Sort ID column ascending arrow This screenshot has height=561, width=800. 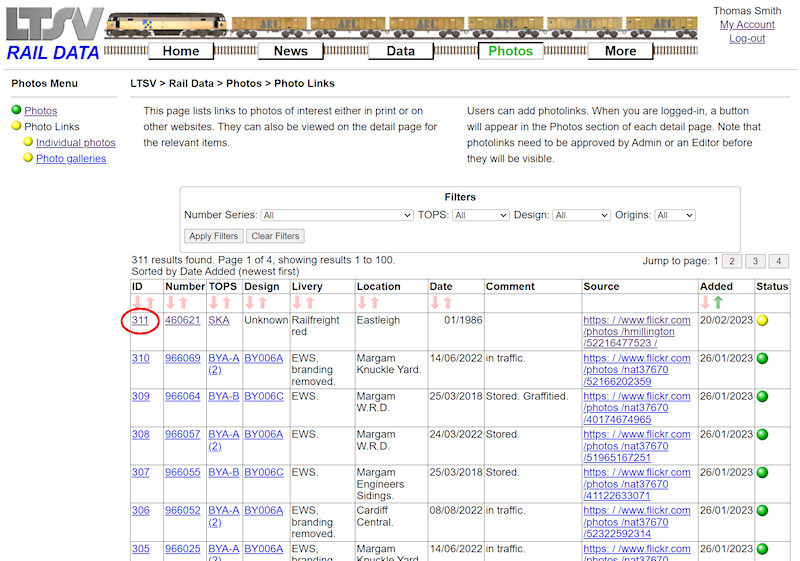click(x=150, y=302)
